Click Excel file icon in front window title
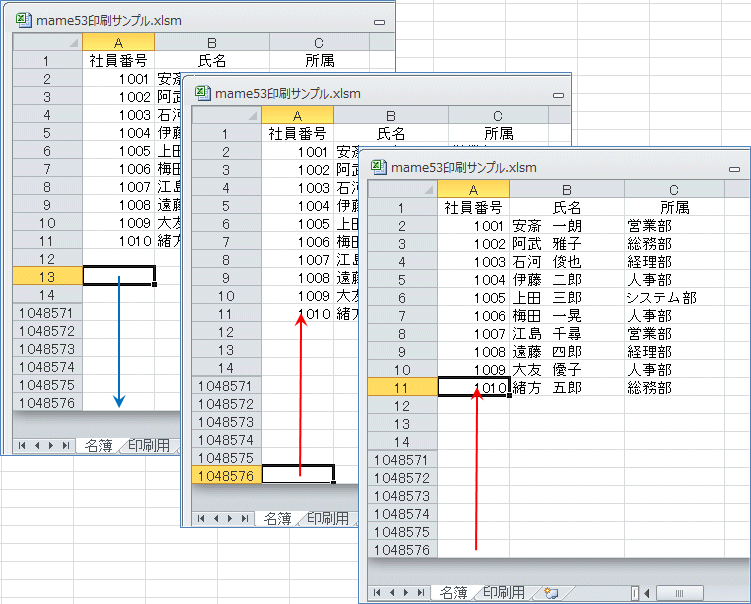This screenshot has height=604, width=751. tap(379, 167)
